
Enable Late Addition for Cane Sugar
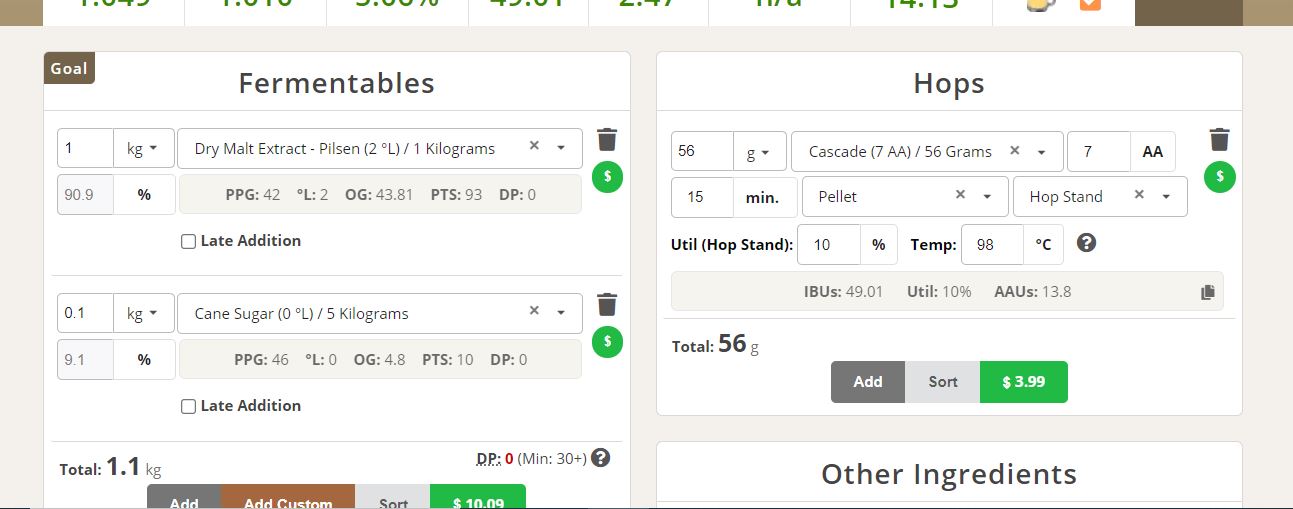[x=188, y=406]
